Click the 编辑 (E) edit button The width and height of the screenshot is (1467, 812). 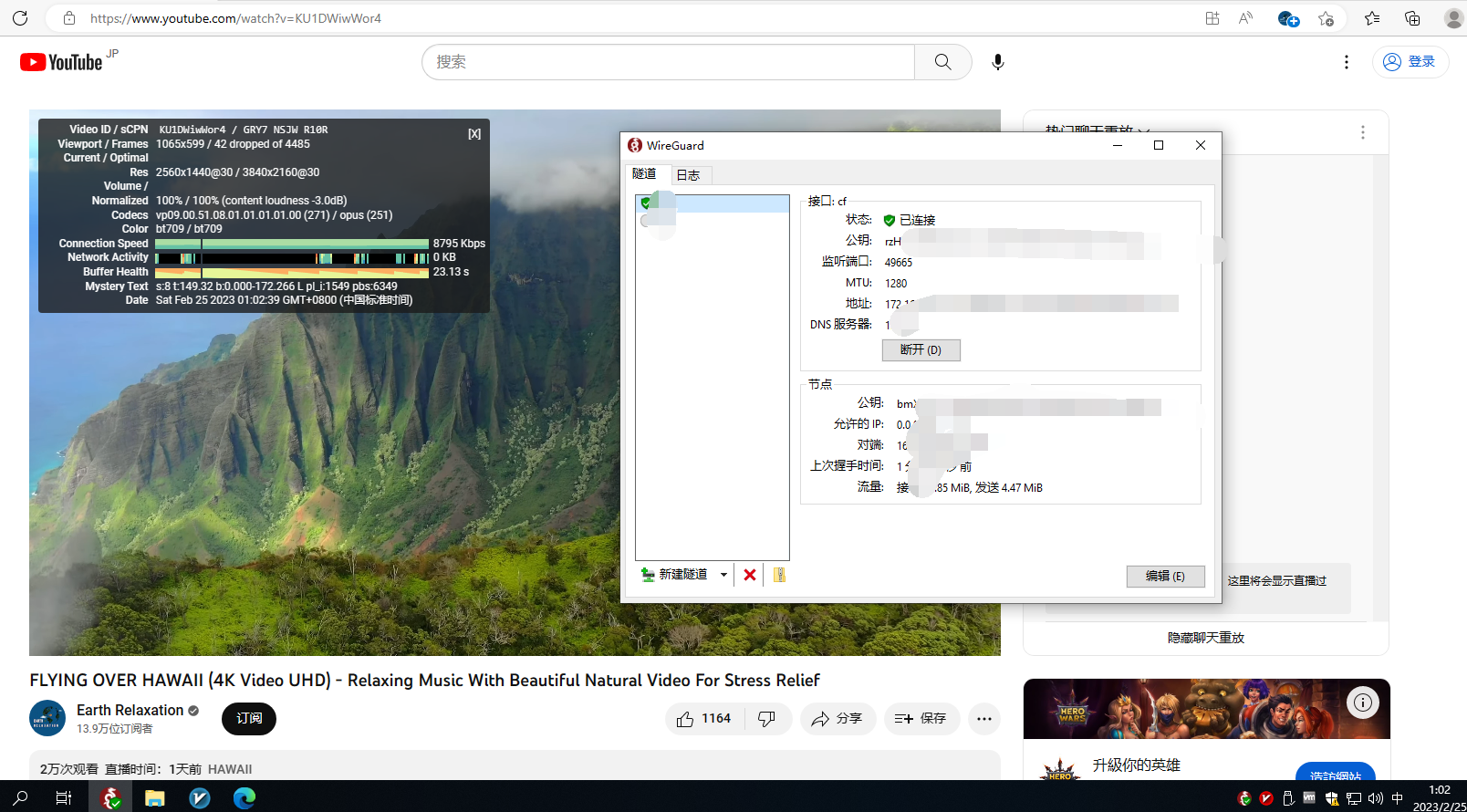pyautogui.click(x=1165, y=577)
